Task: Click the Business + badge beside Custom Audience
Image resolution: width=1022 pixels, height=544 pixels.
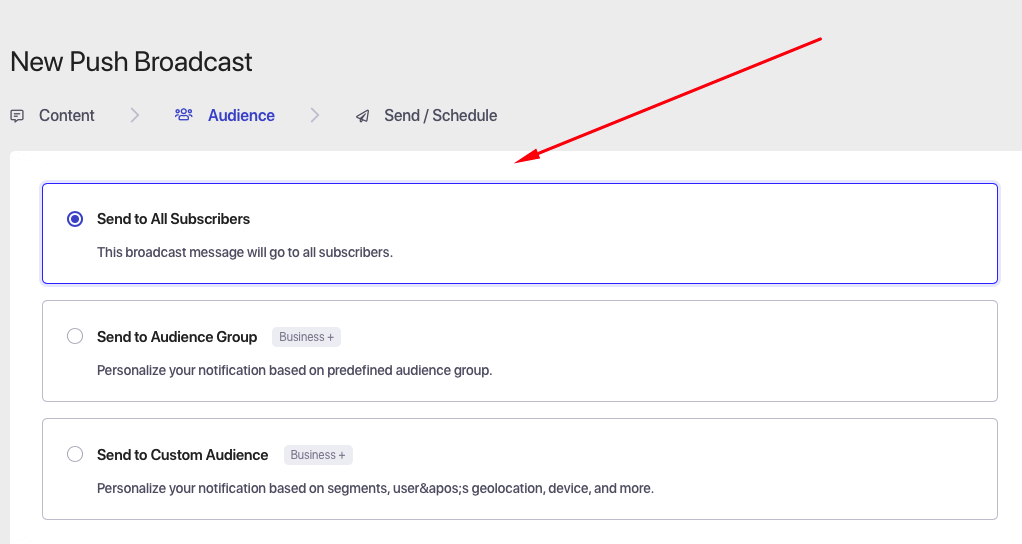Action: click(318, 455)
